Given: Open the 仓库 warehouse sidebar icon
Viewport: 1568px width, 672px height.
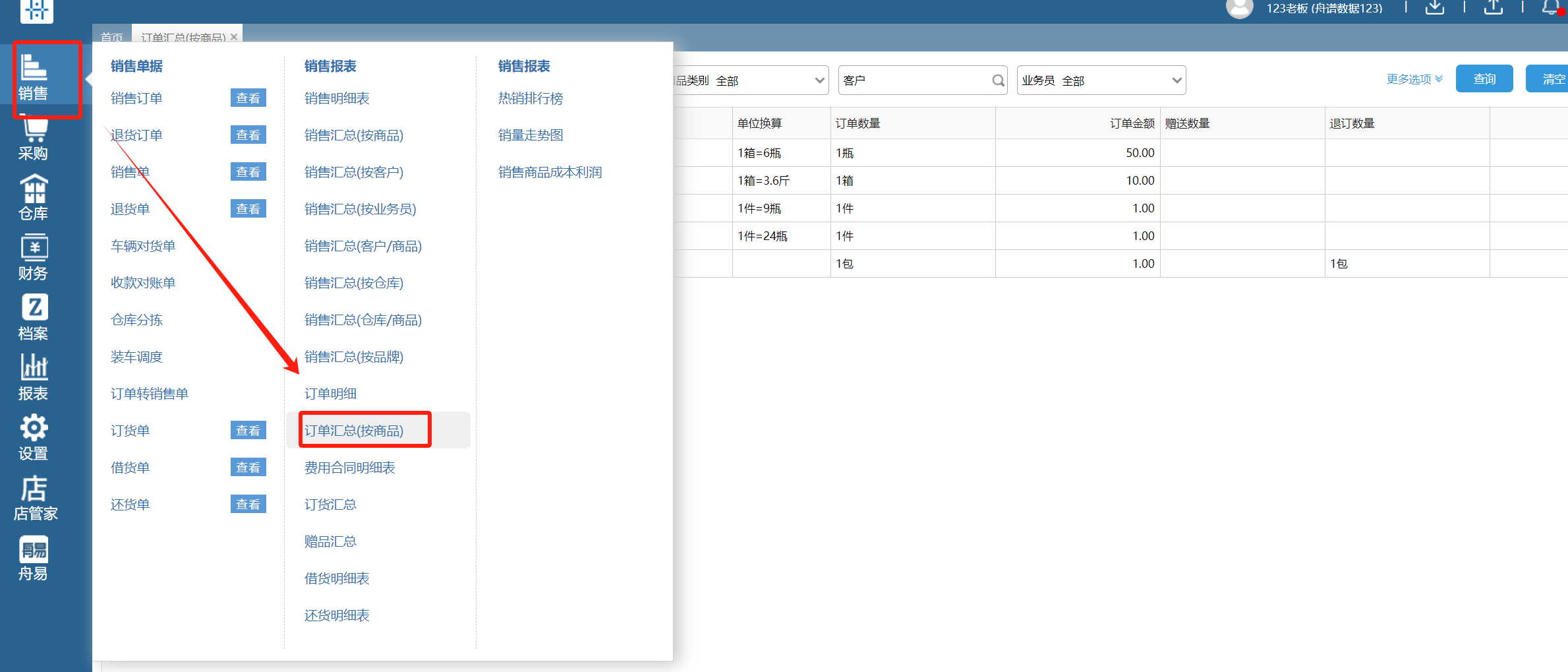Looking at the screenshot, I should pos(33,198).
